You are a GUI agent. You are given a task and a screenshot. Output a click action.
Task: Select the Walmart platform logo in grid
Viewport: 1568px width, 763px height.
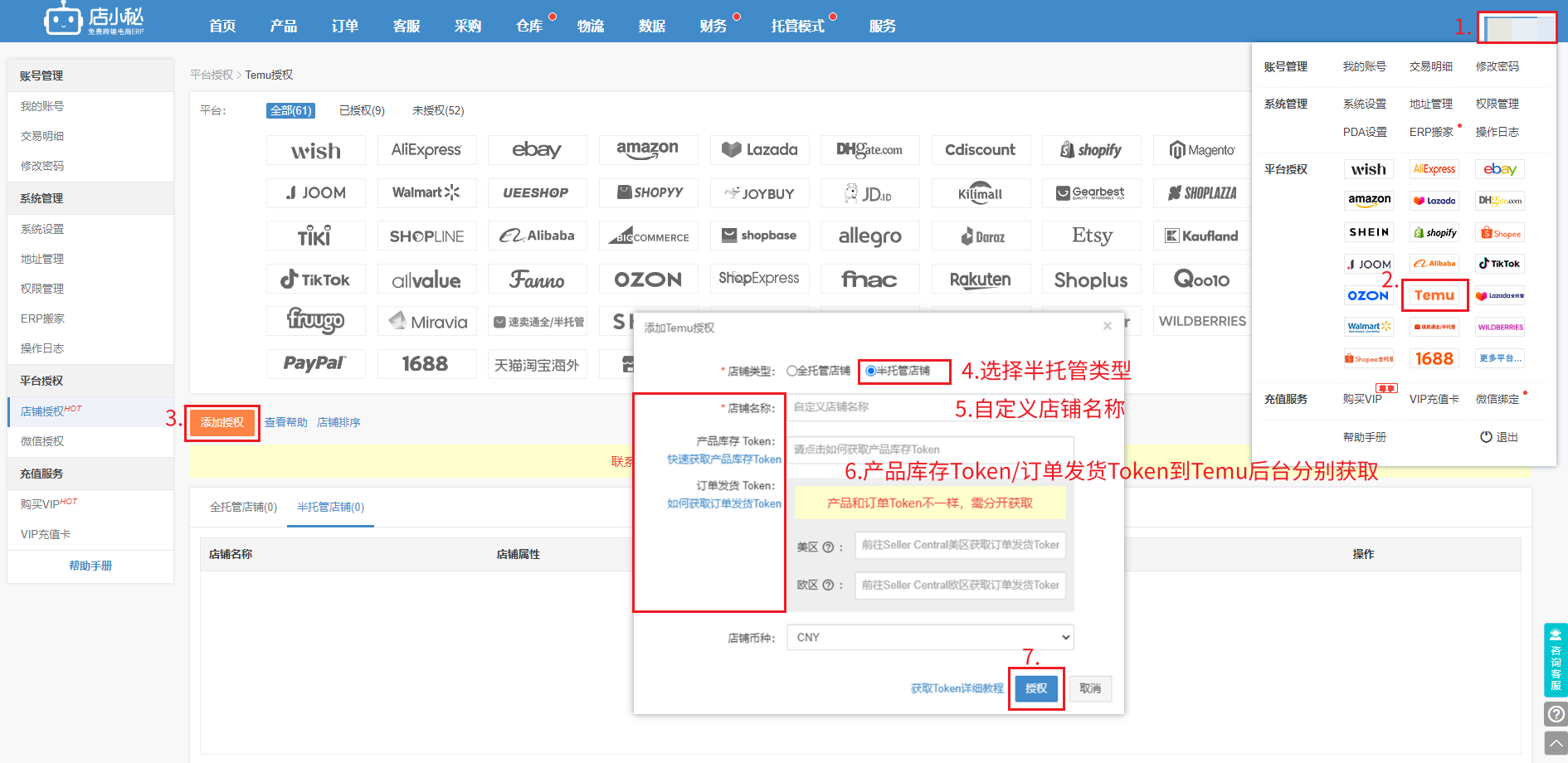[x=426, y=193]
